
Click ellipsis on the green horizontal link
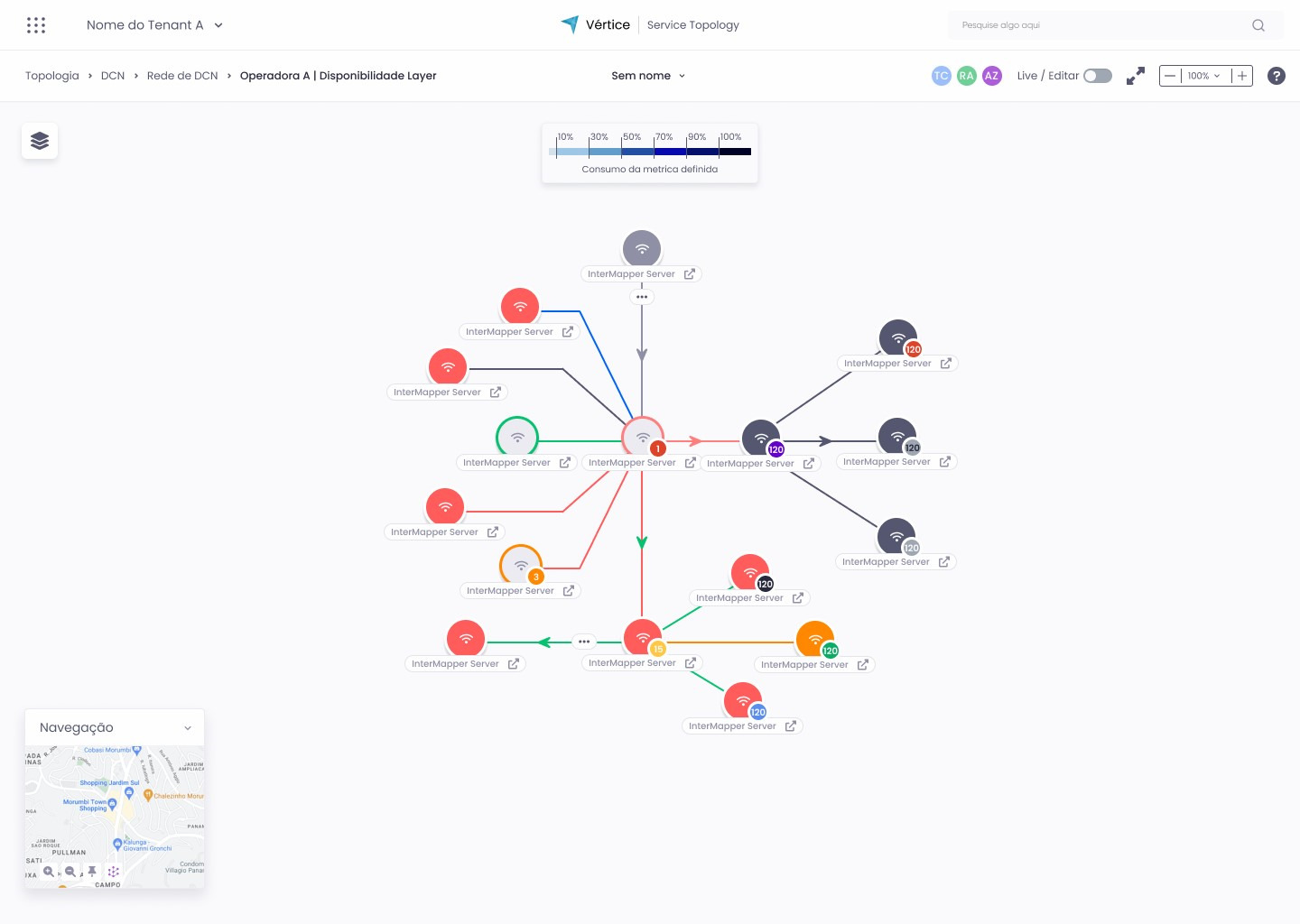(584, 642)
